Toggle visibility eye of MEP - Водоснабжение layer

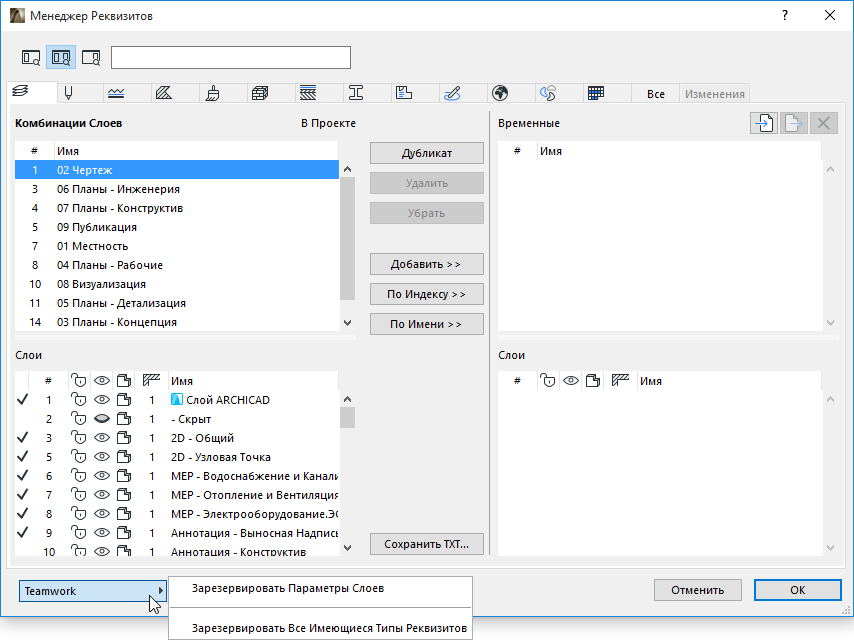[102, 476]
